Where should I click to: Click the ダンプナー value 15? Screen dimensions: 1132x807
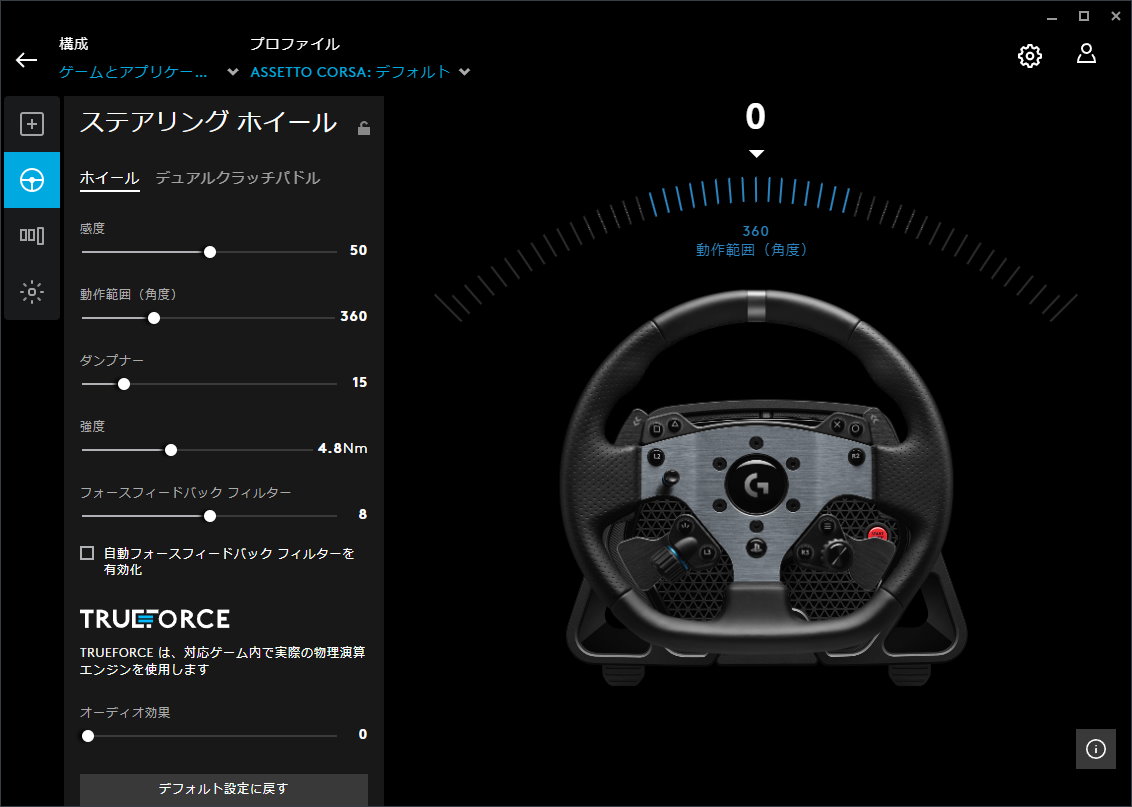click(360, 383)
